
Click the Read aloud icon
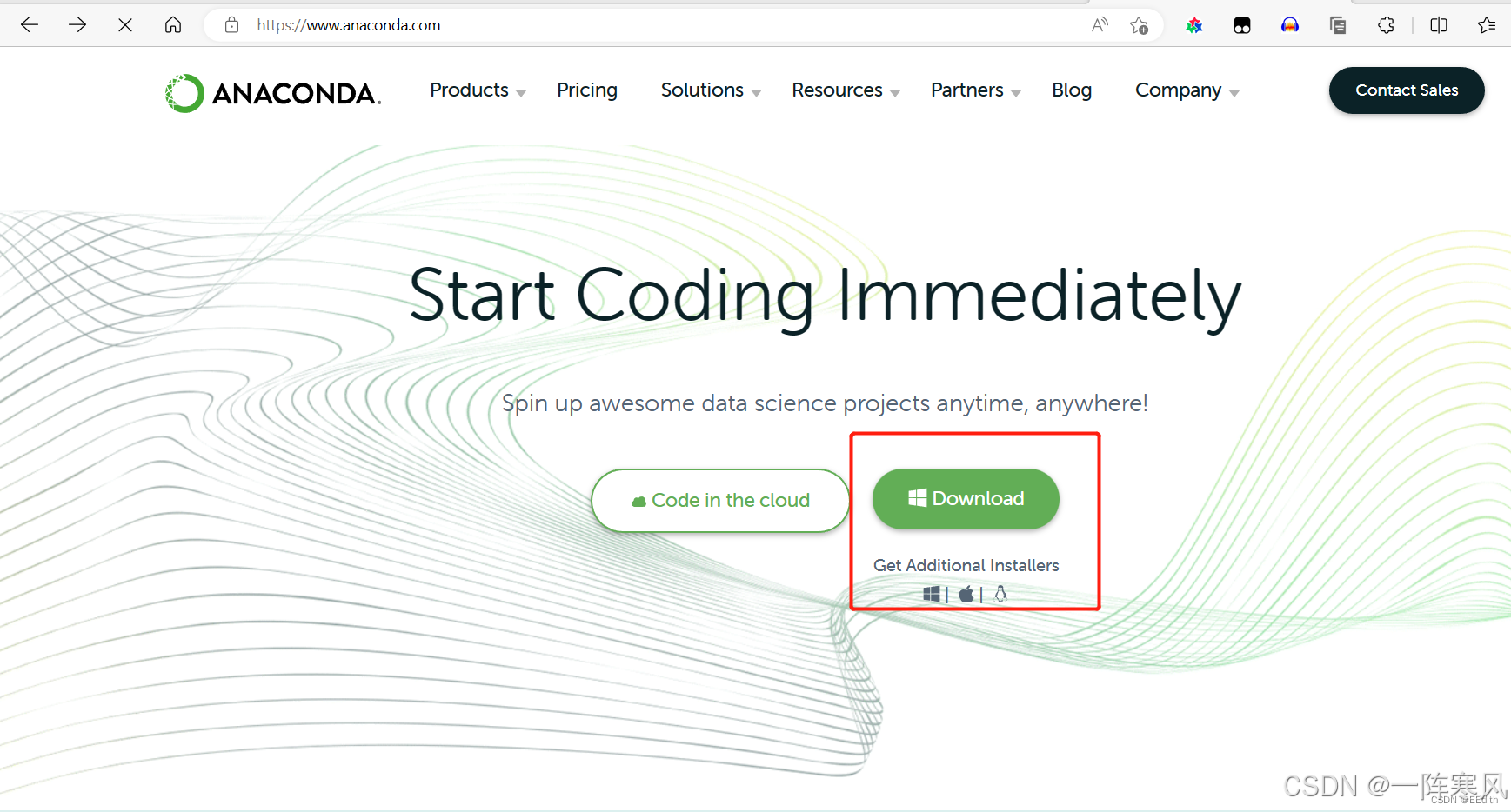coord(1100,25)
